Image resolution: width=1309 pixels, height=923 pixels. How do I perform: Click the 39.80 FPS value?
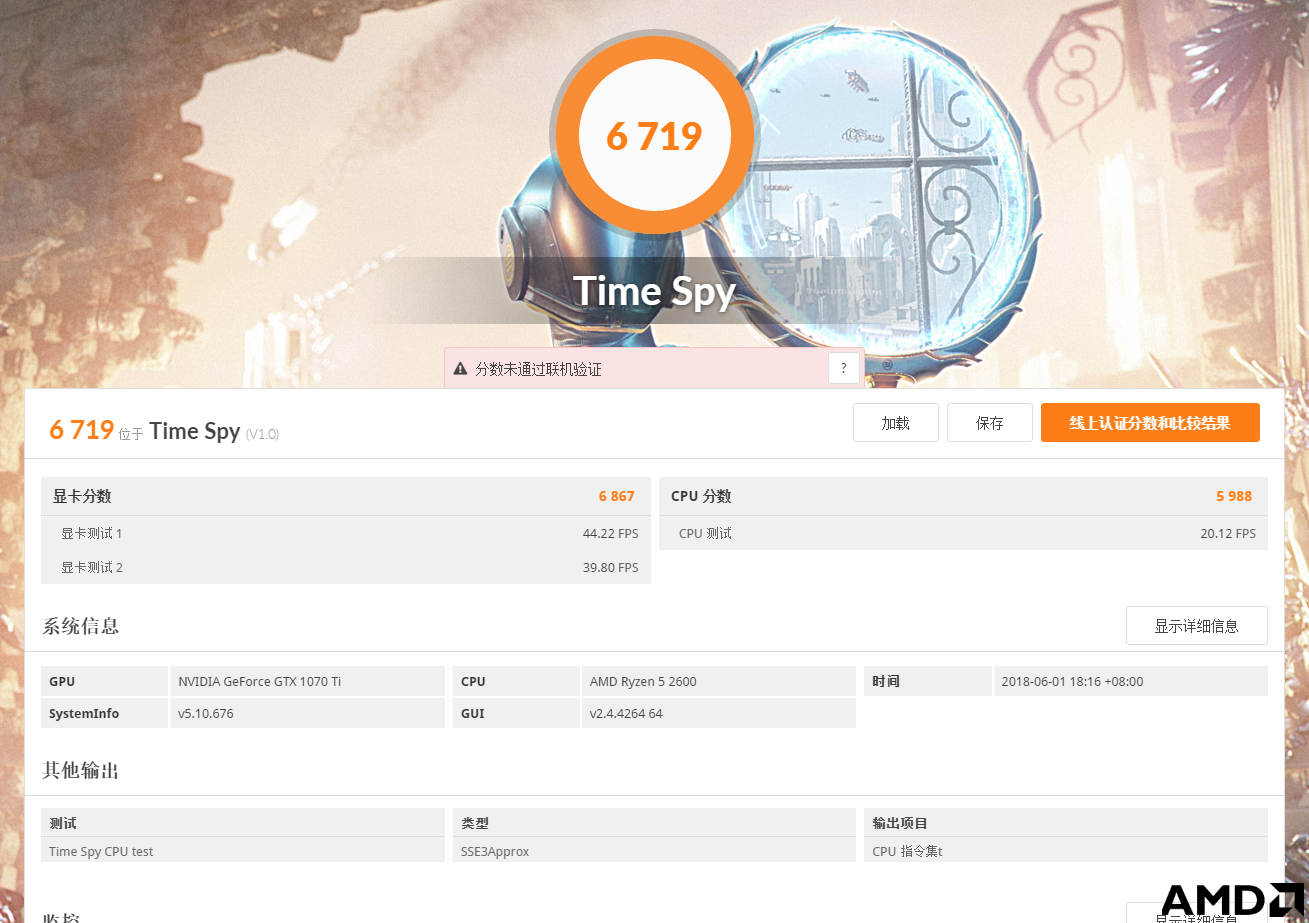pyautogui.click(x=610, y=568)
